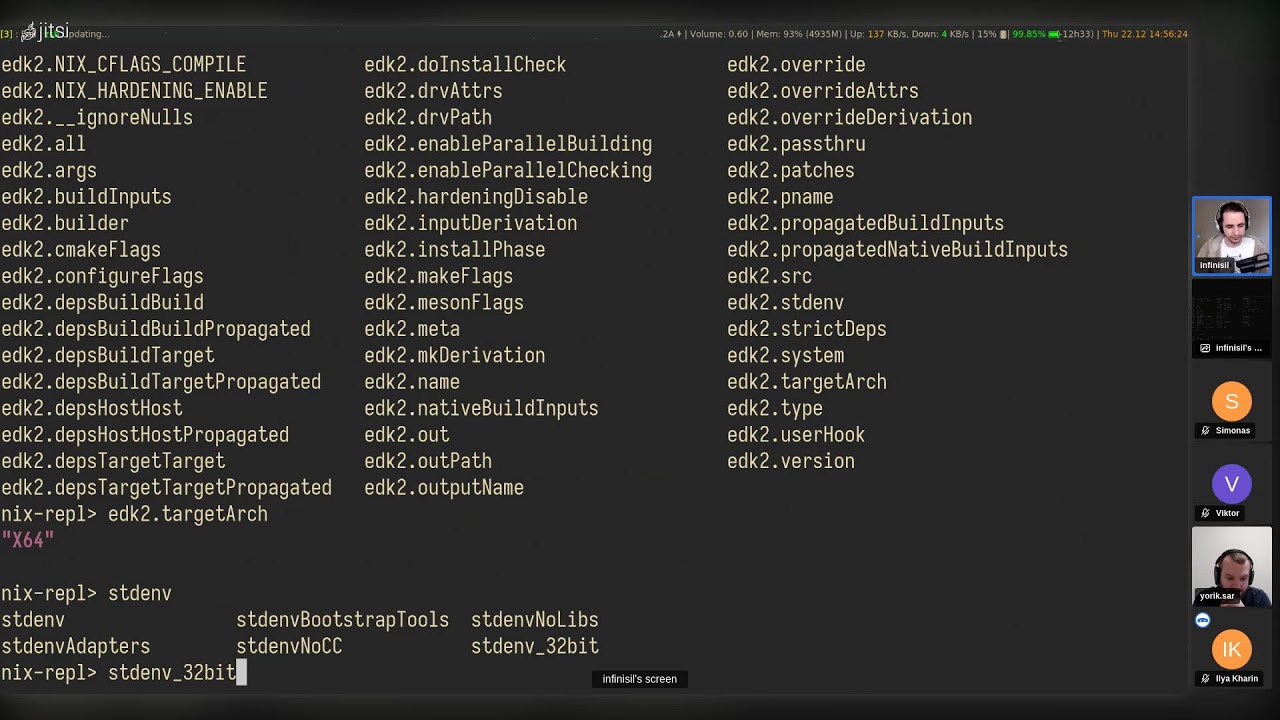Select infinisil's screen share thumbnail
1280x720 pixels.
(1232, 318)
